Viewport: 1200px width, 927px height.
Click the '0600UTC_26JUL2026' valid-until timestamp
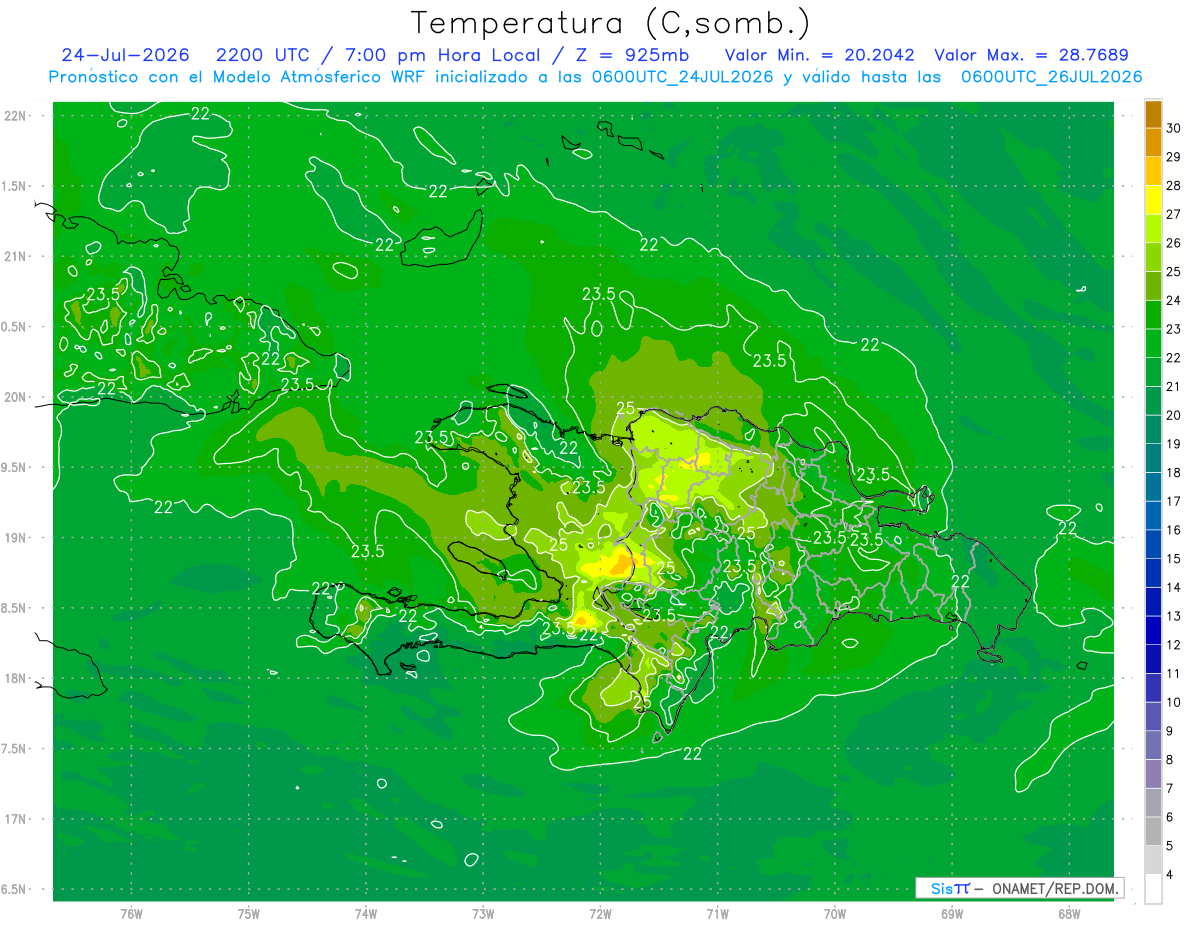(1051, 77)
